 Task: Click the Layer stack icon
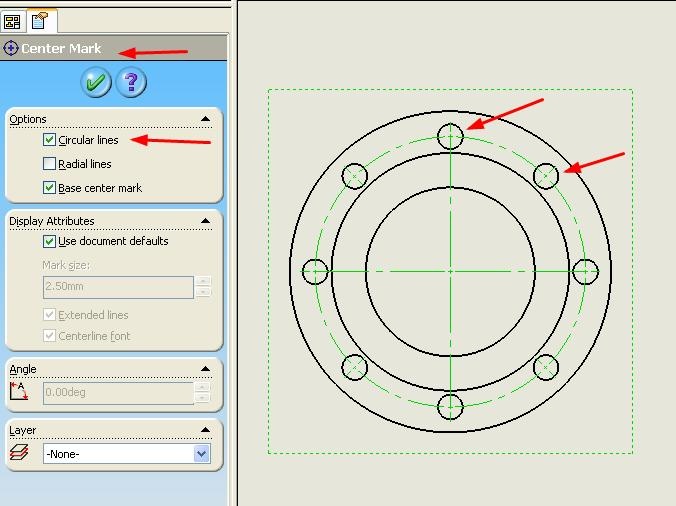coord(19,452)
